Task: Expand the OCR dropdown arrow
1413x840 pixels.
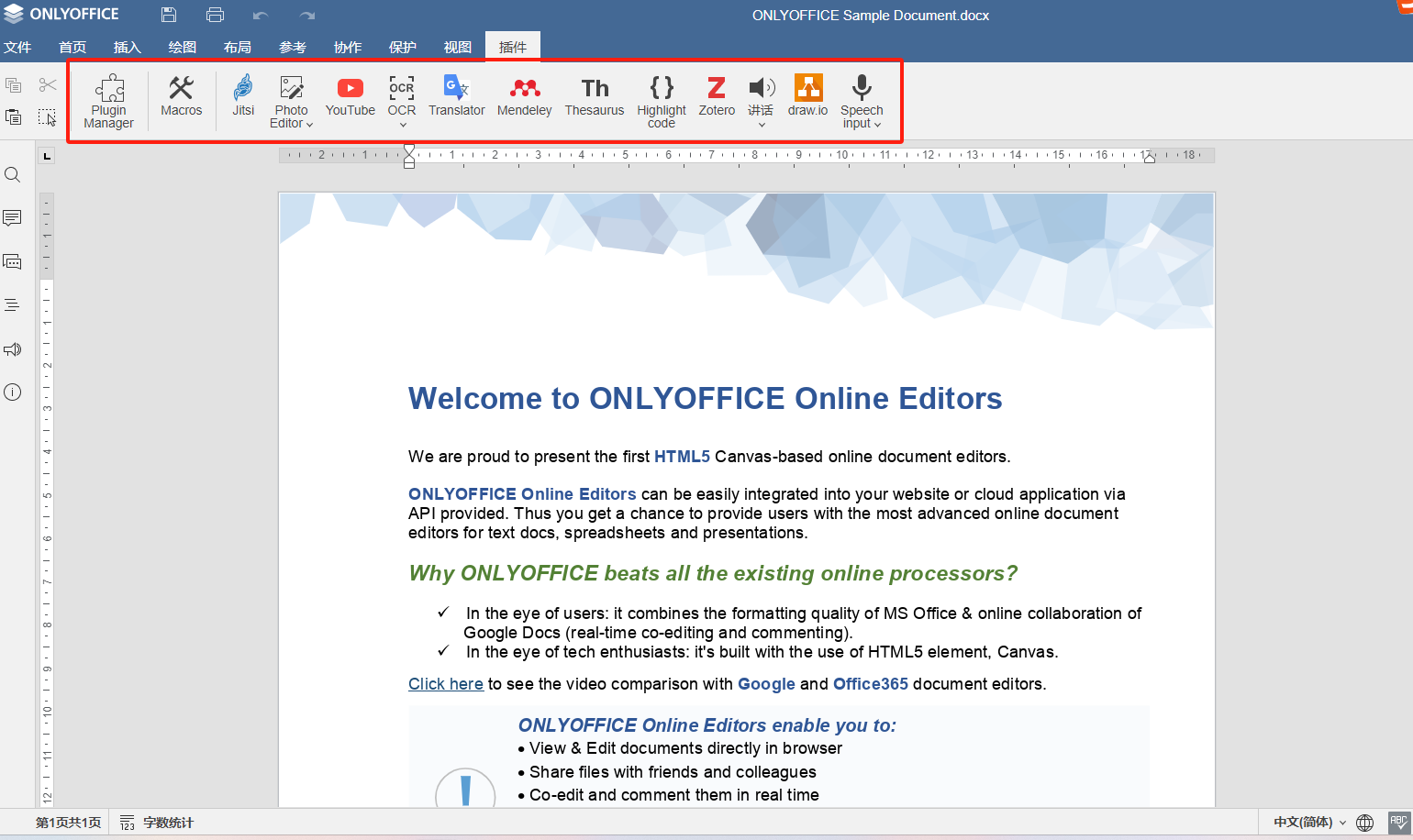Action: 403,125
